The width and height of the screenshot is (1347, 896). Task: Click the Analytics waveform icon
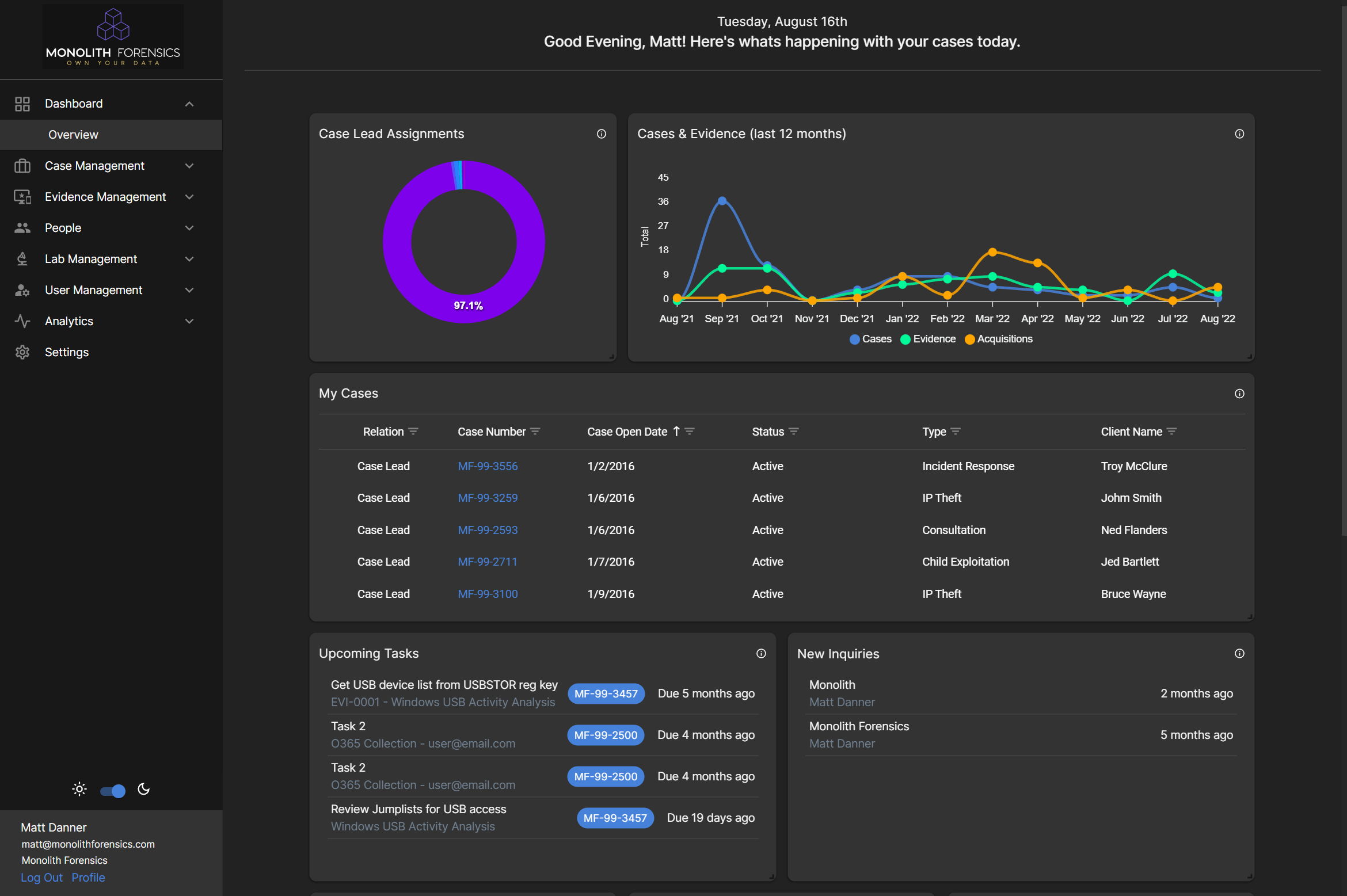click(x=22, y=321)
